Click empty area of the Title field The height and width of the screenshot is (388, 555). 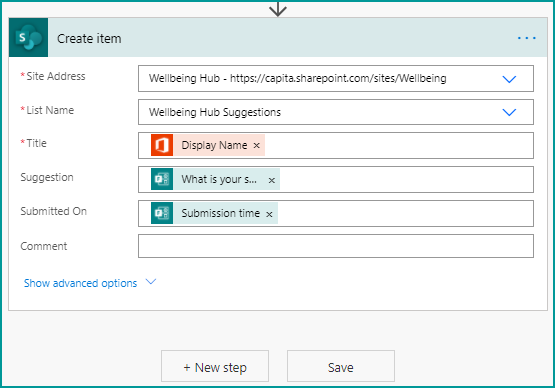(x=399, y=146)
